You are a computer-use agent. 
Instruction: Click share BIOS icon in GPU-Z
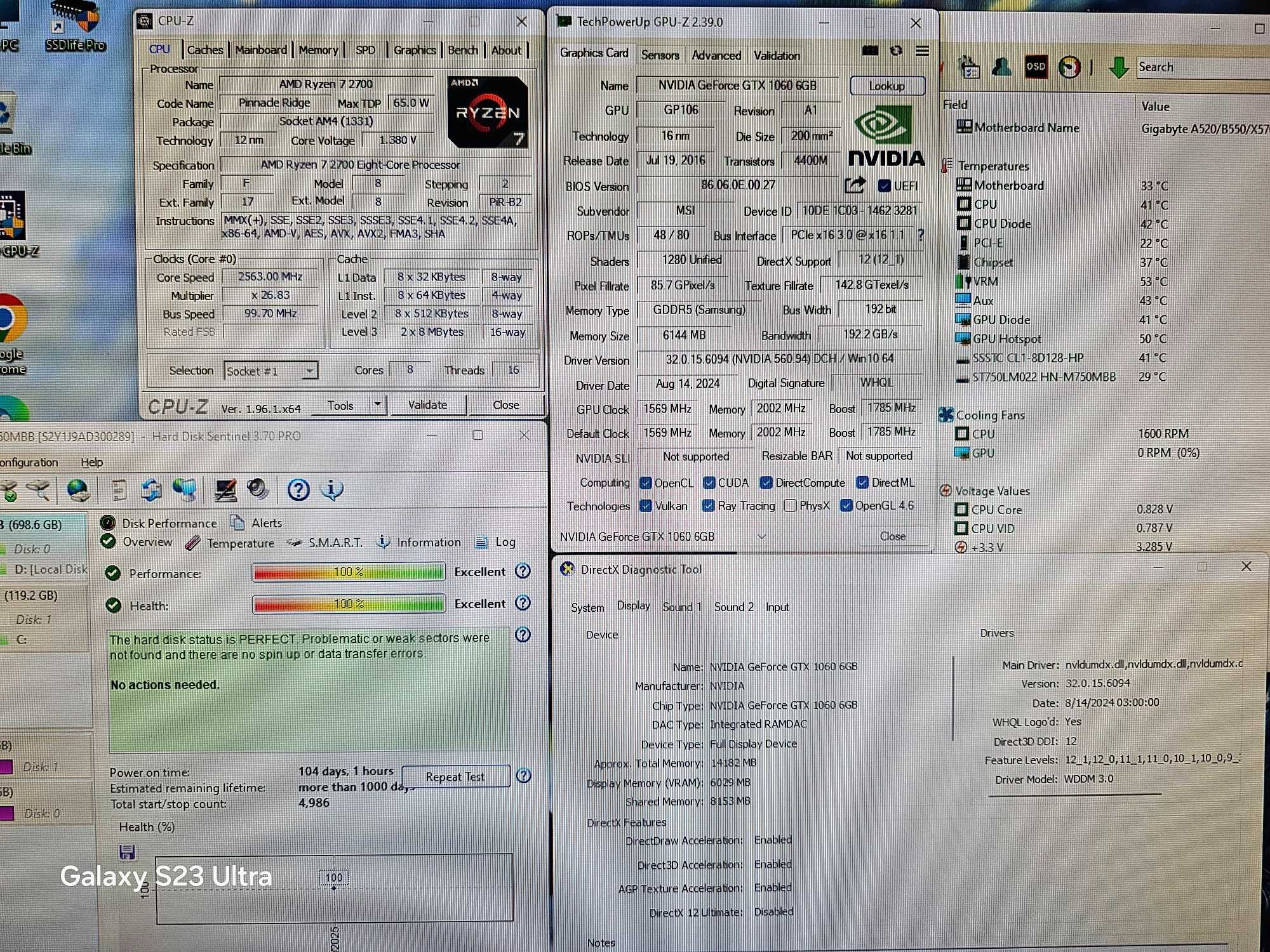point(855,185)
